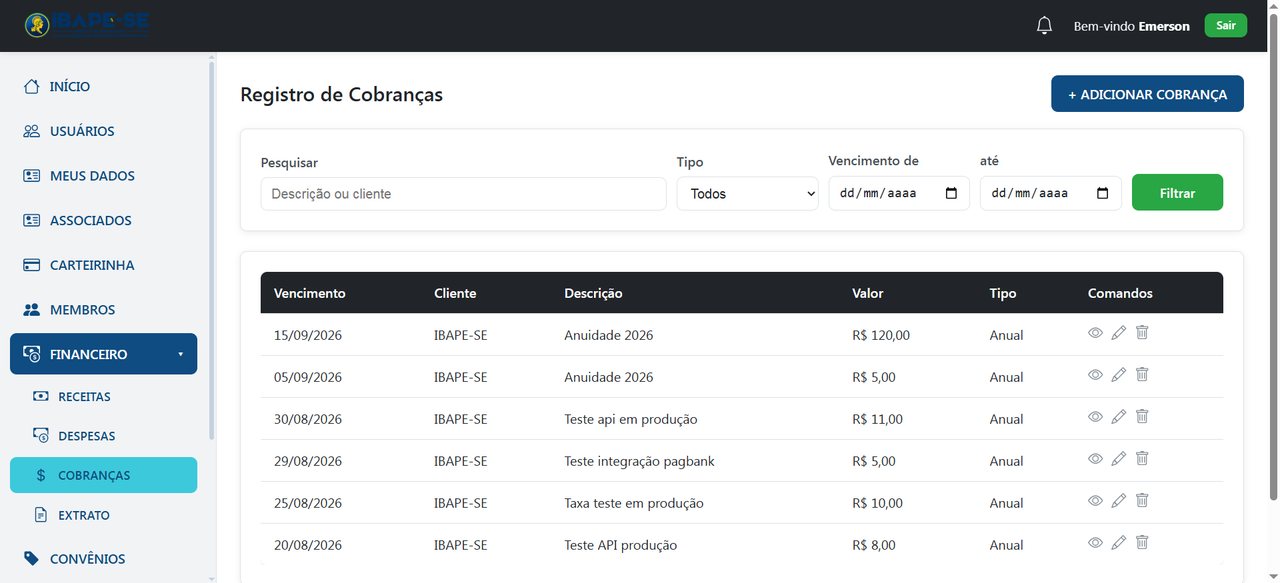Image resolution: width=1280 pixels, height=583 pixels.
Task: Edit the Teste API produção charge
Action: click(1119, 543)
